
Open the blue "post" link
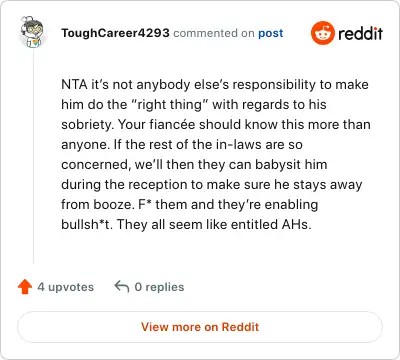coord(271,33)
